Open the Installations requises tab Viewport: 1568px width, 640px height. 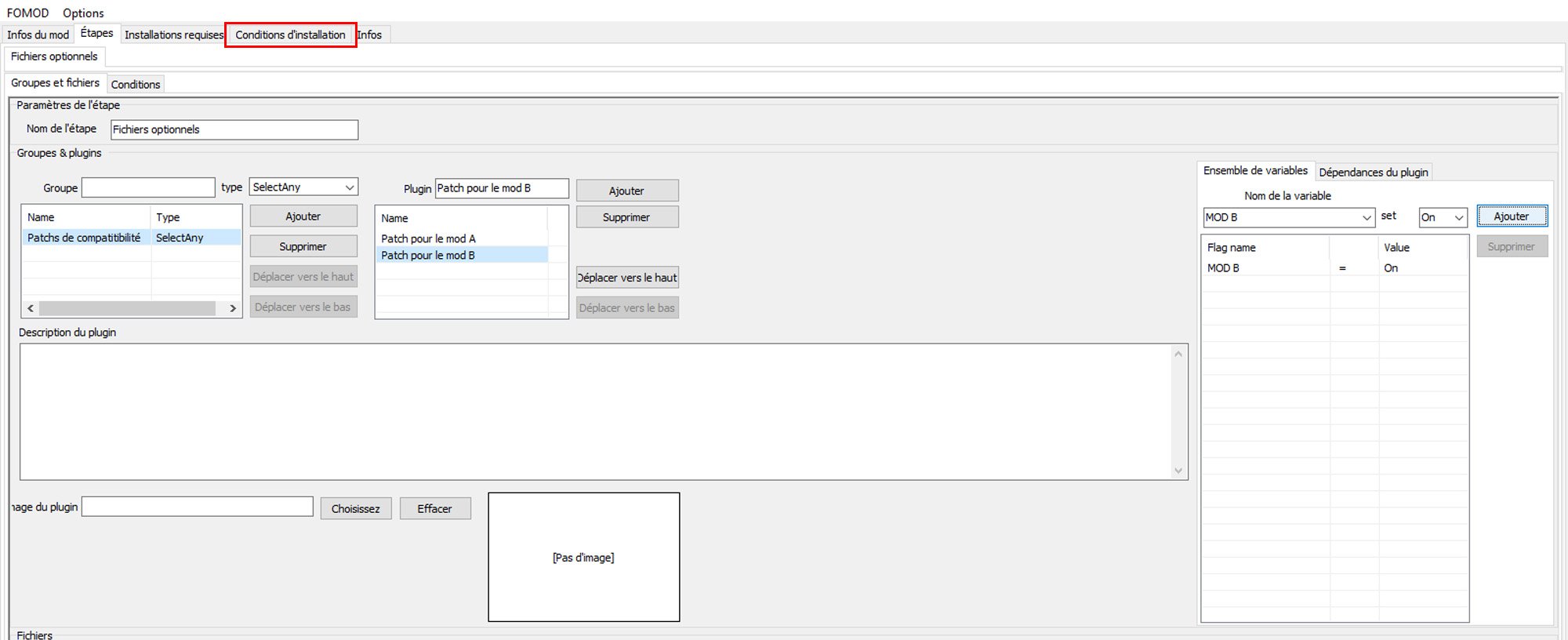click(174, 35)
